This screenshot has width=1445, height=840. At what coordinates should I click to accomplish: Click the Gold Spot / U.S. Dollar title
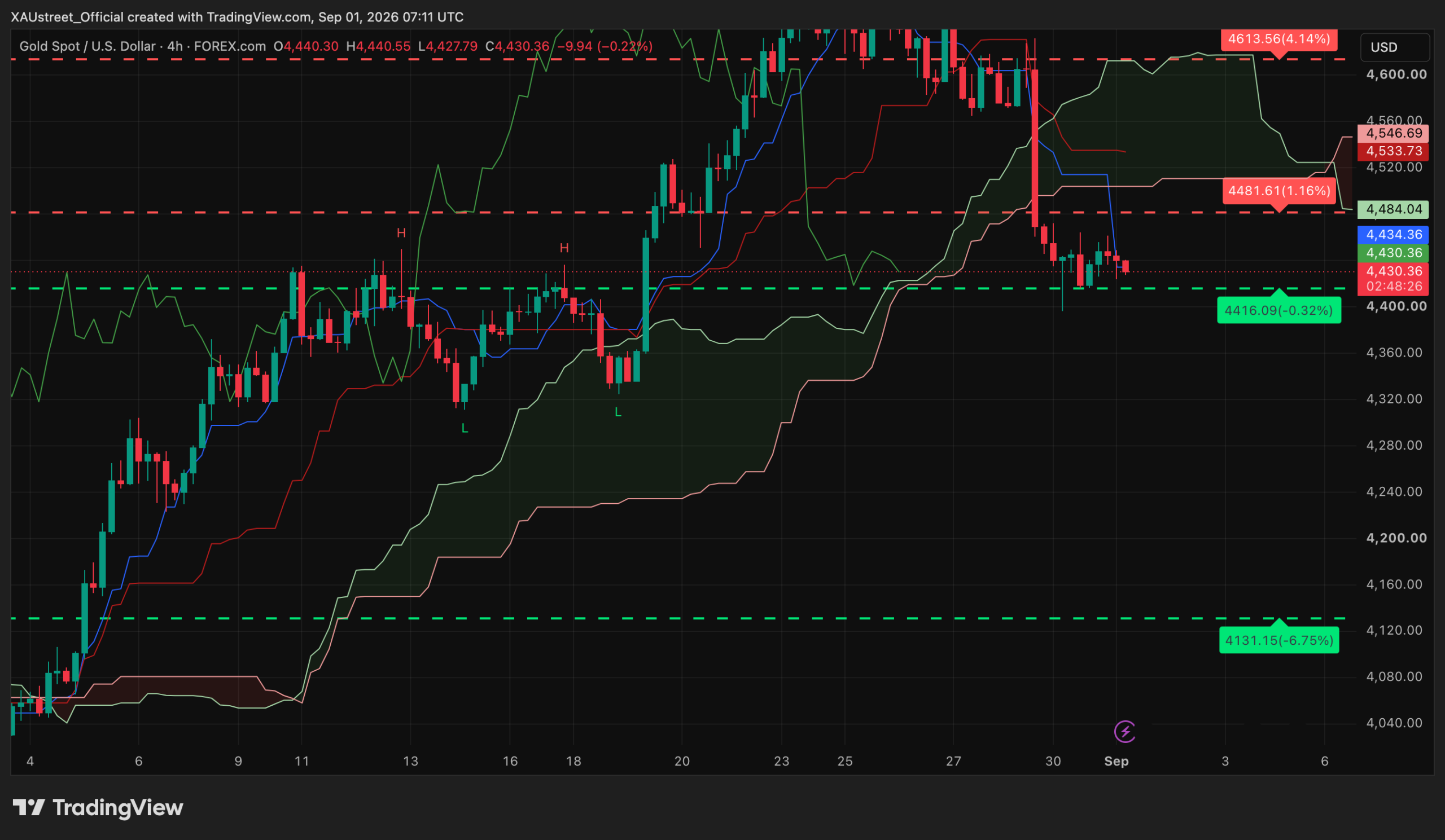87,46
